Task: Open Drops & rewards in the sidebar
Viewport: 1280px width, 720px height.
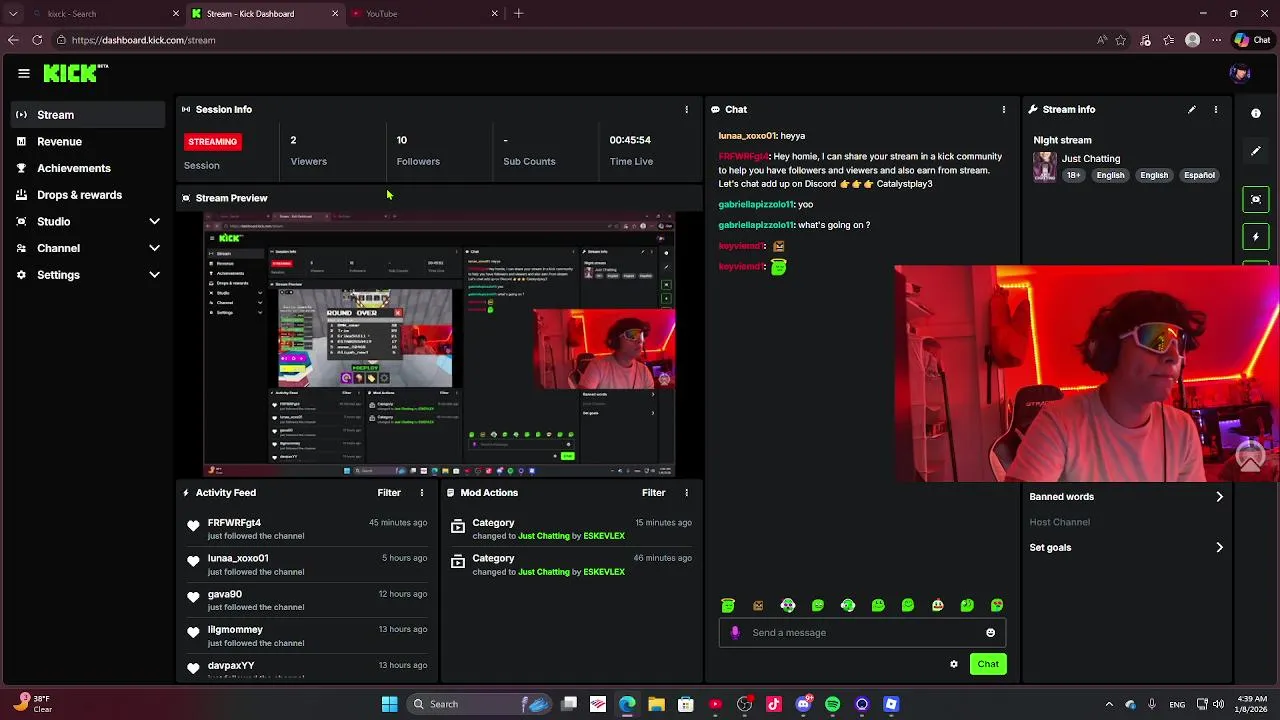Action: [x=88, y=195]
